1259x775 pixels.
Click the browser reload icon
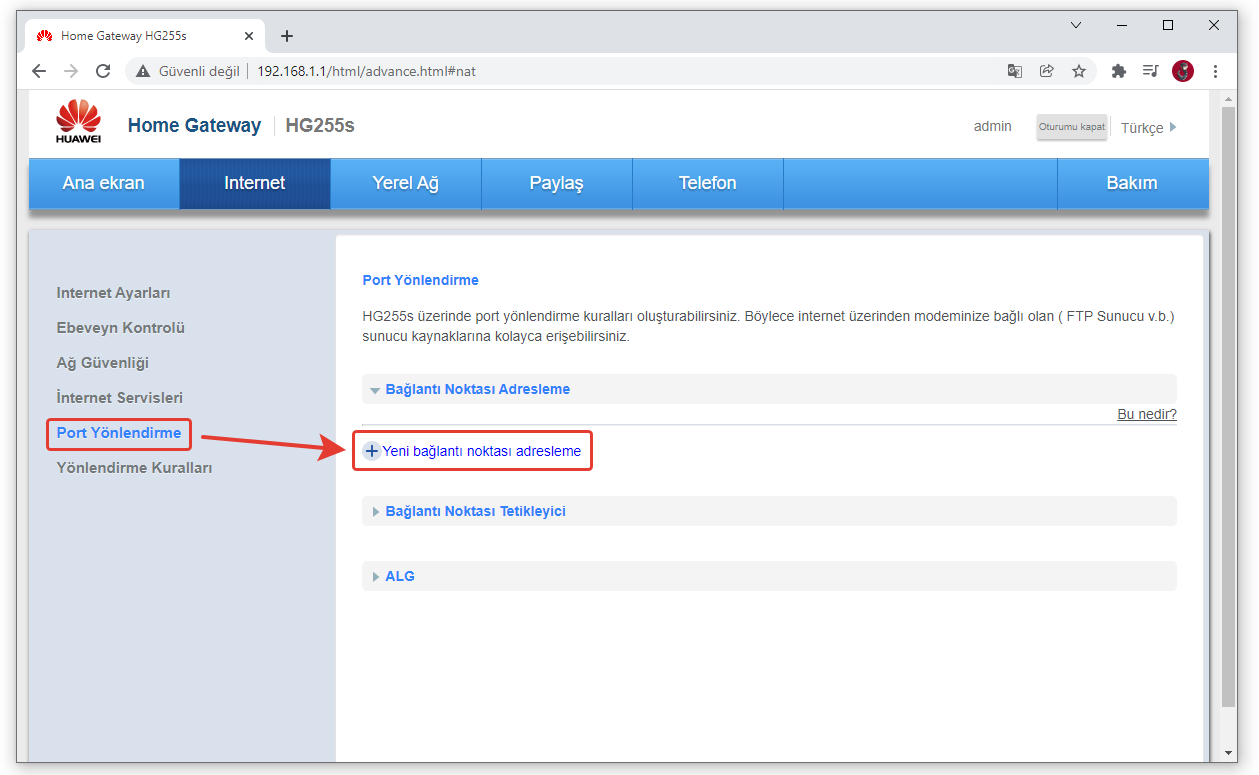[x=102, y=71]
